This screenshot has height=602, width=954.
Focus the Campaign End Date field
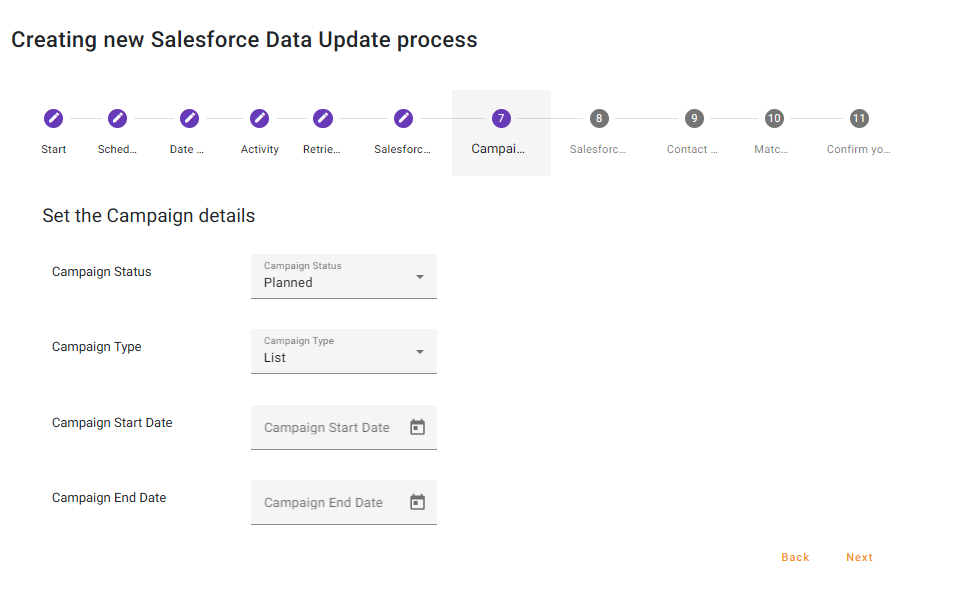324,503
